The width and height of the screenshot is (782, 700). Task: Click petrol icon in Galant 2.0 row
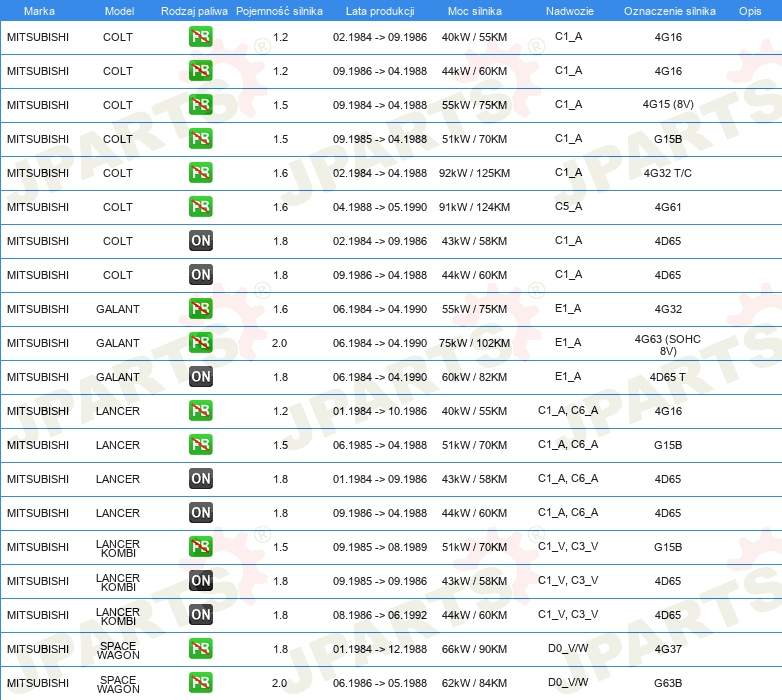(200, 342)
